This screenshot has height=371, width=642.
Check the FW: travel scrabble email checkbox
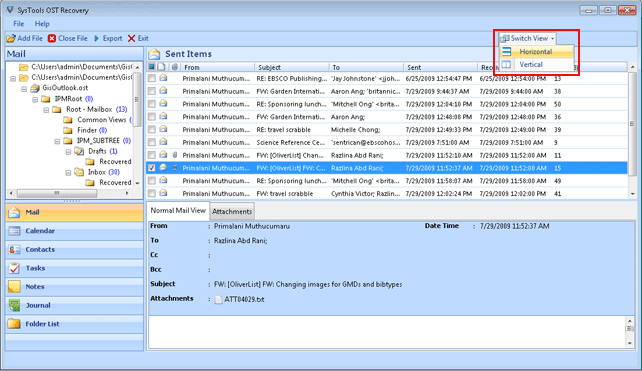152,193
